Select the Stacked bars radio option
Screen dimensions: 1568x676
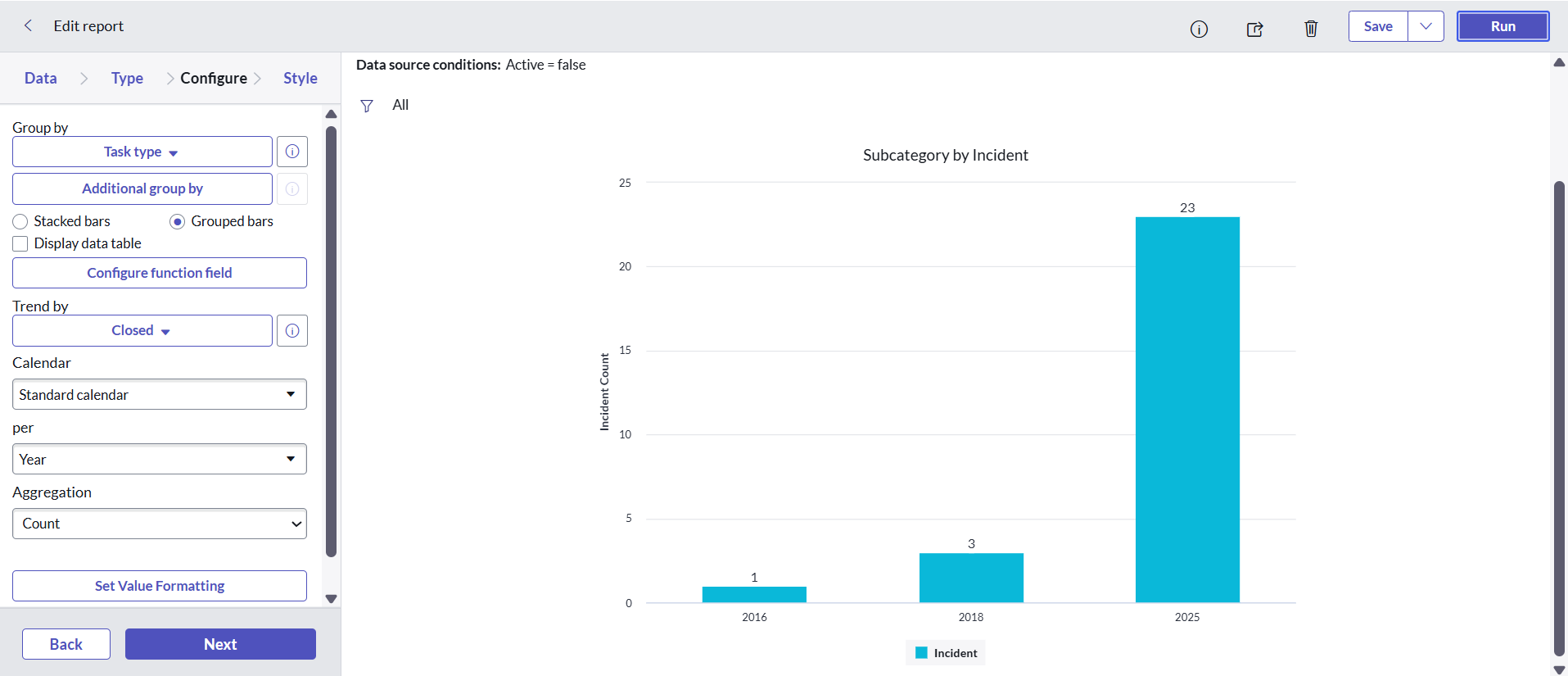click(x=20, y=221)
